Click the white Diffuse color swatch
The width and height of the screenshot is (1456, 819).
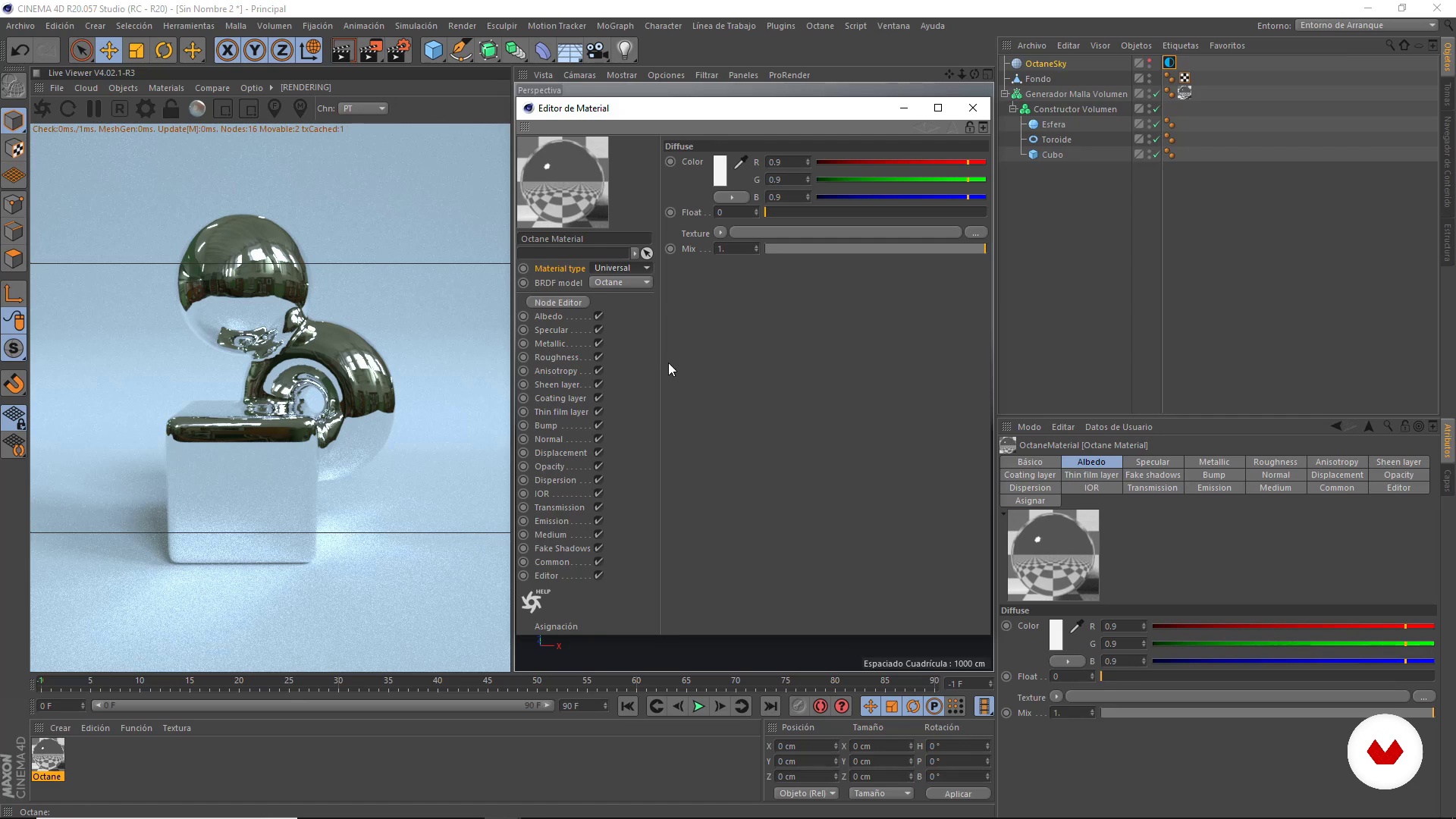(x=720, y=171)
